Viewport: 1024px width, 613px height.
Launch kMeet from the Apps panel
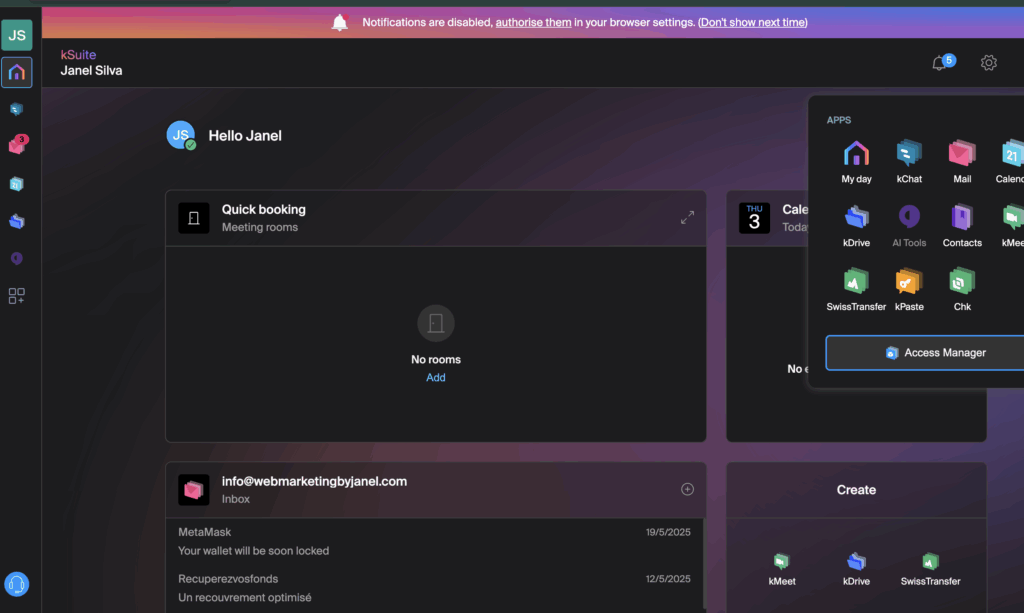pyautogui.click(x=1012, y=226)
